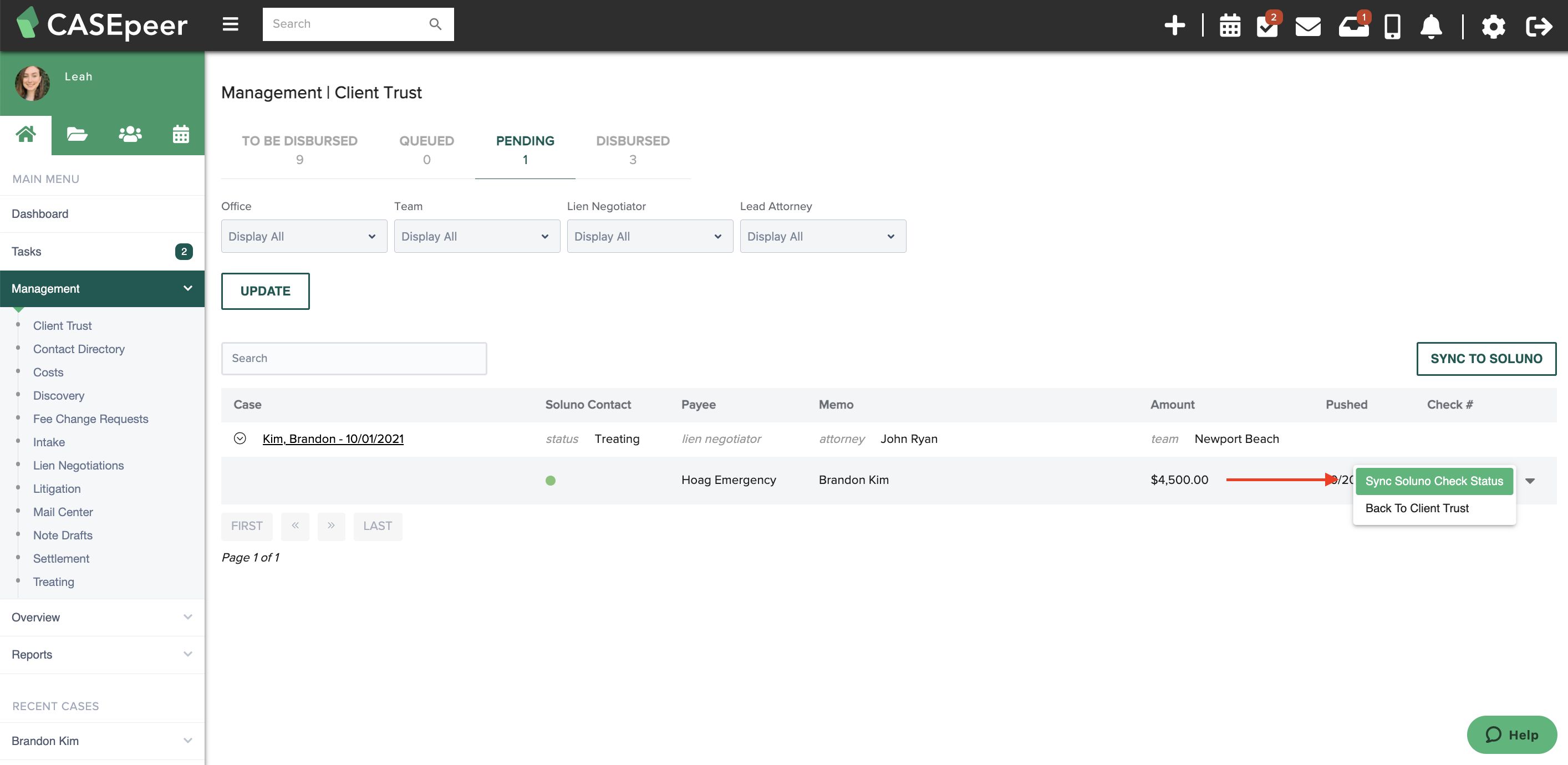Click the UPDATE button
This screenshot has width=1568, height=765.
pyautogui.click(x=266, y=291)
